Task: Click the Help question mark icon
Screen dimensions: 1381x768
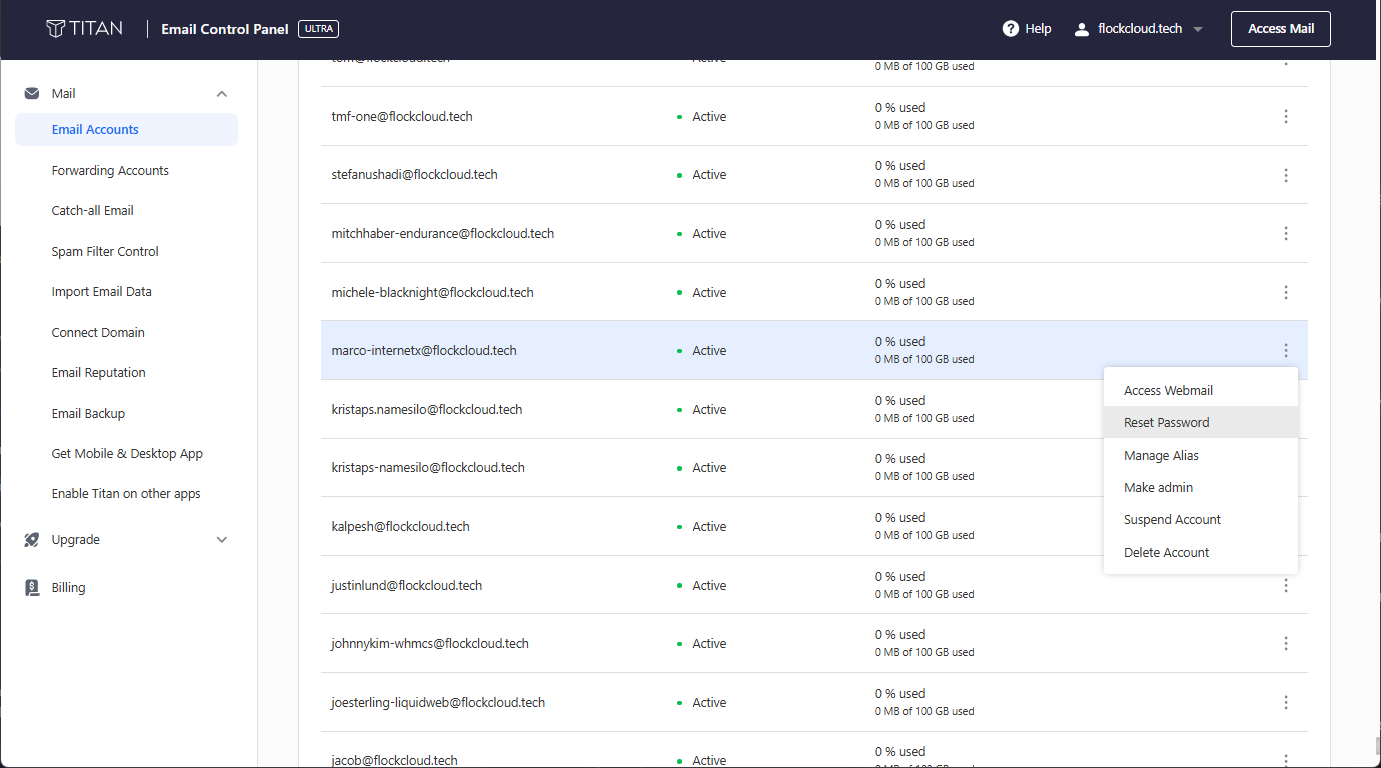Action: click(1011, 29)
